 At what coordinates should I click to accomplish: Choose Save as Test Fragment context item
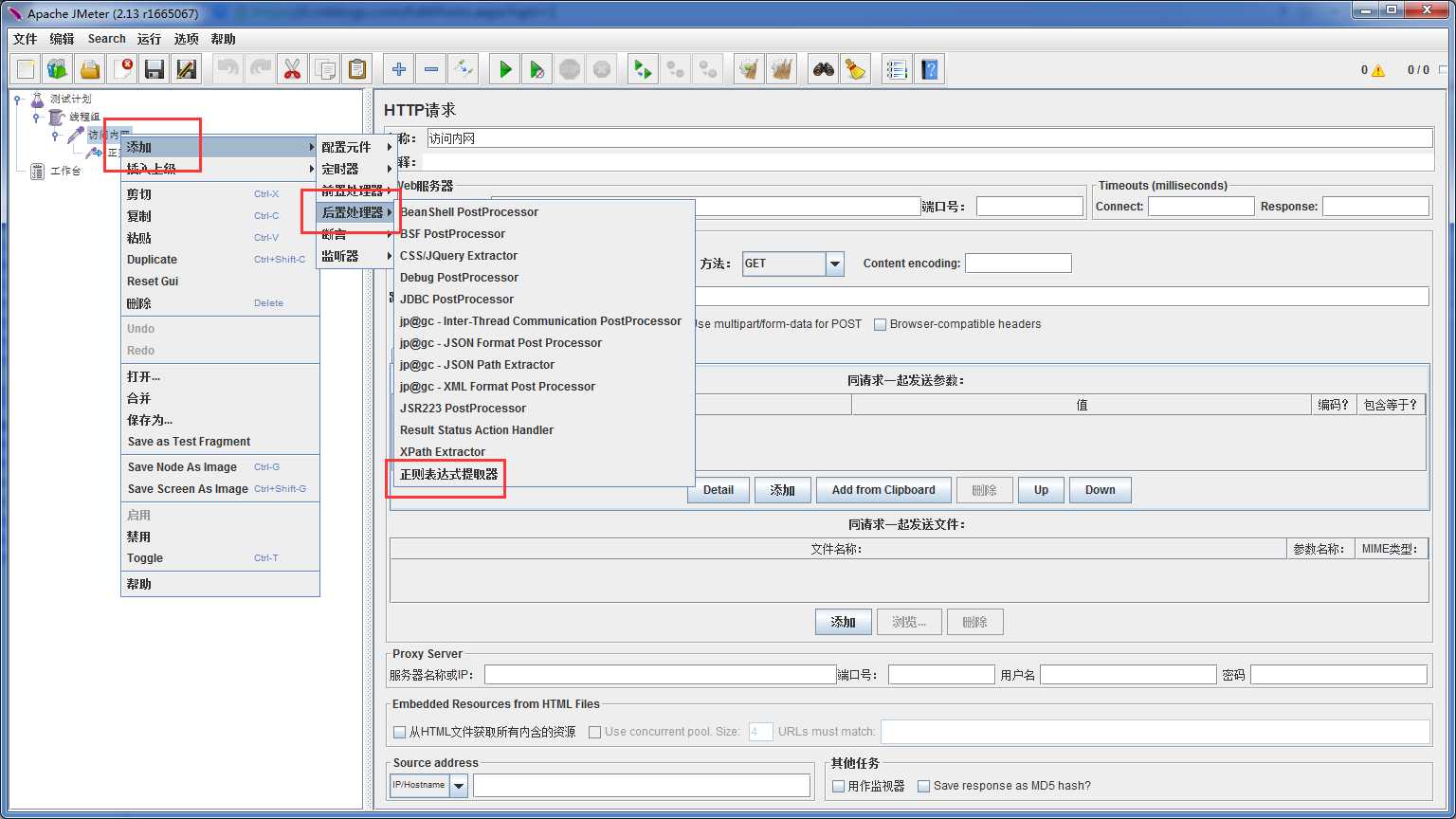pos(220,442)
